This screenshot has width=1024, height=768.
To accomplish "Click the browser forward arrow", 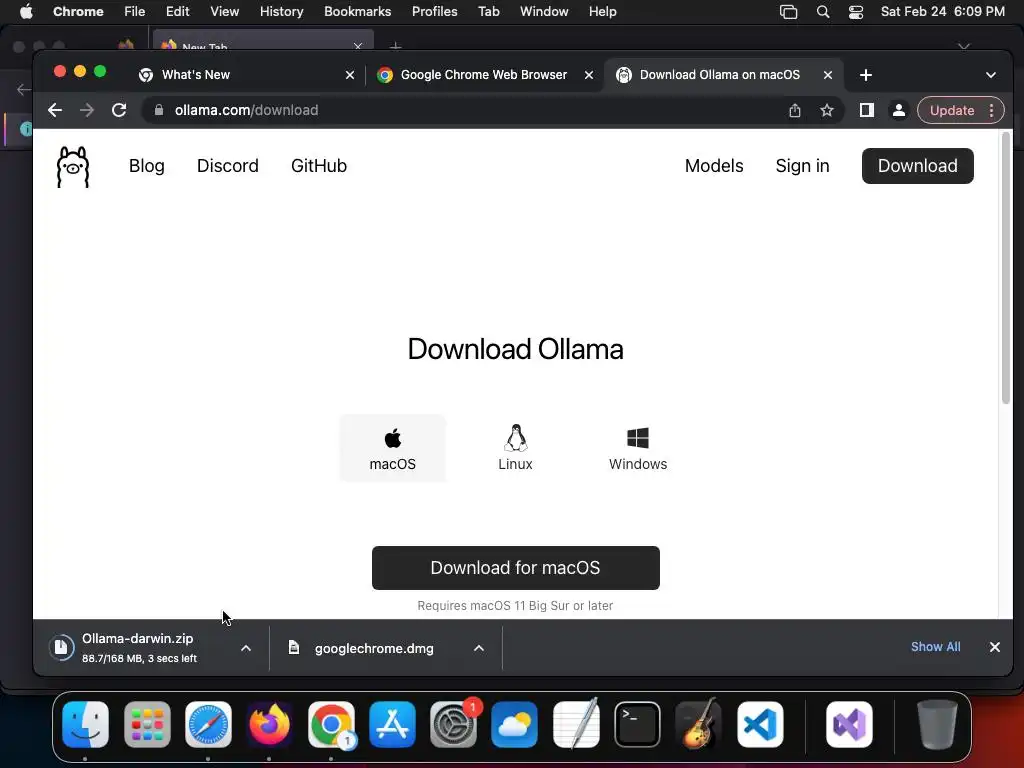I will (x=87, y=110).
